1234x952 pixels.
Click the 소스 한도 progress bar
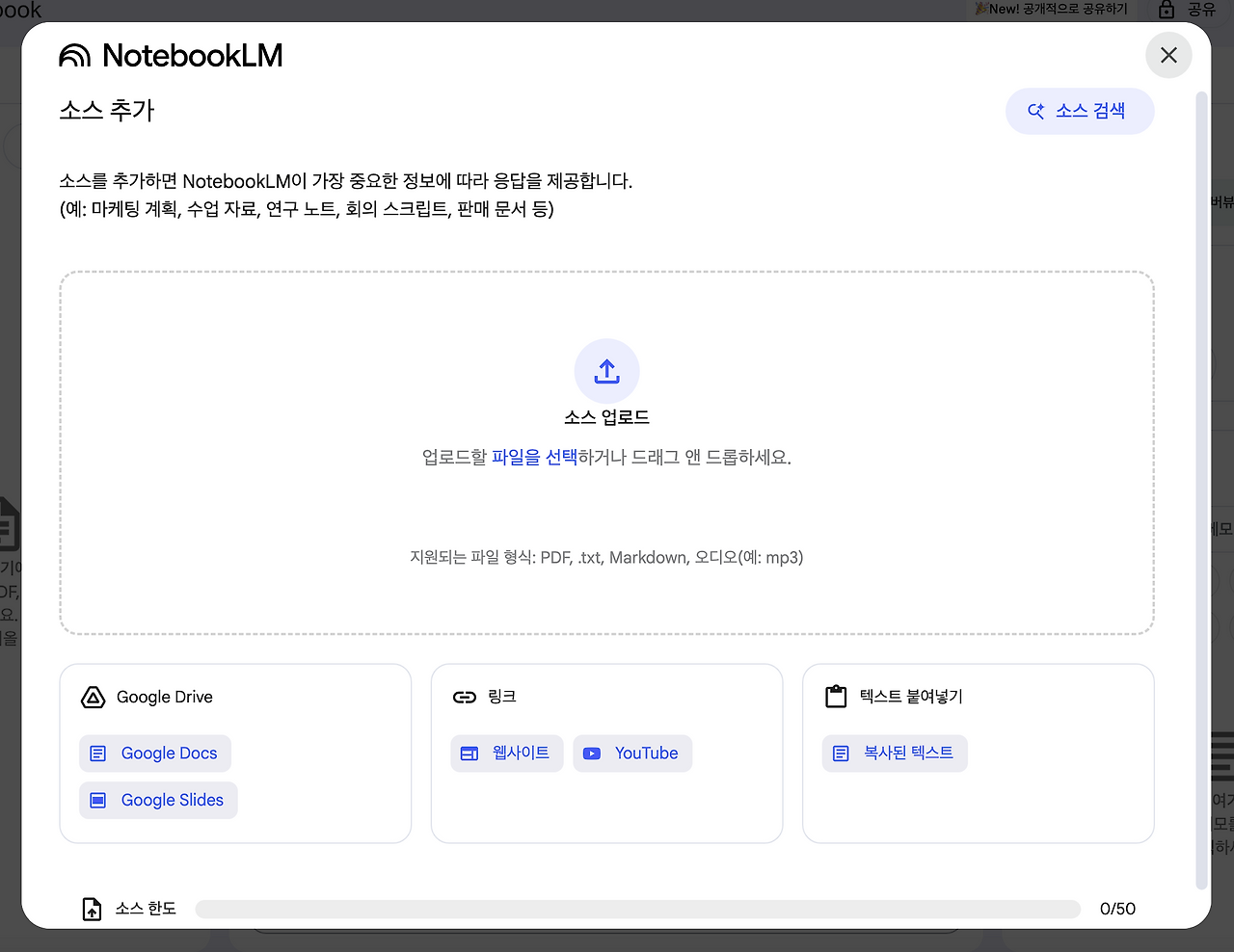tap(638, 909)
